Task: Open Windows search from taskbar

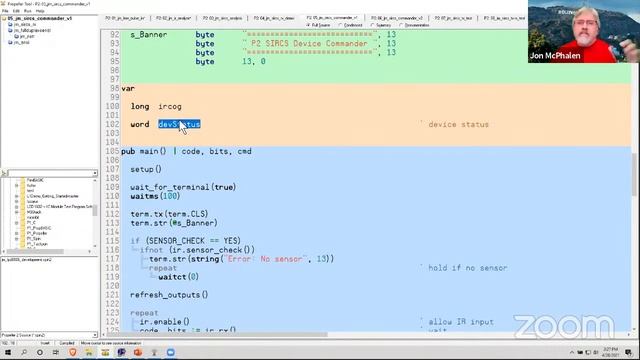Action: click(x=24, y=352)
